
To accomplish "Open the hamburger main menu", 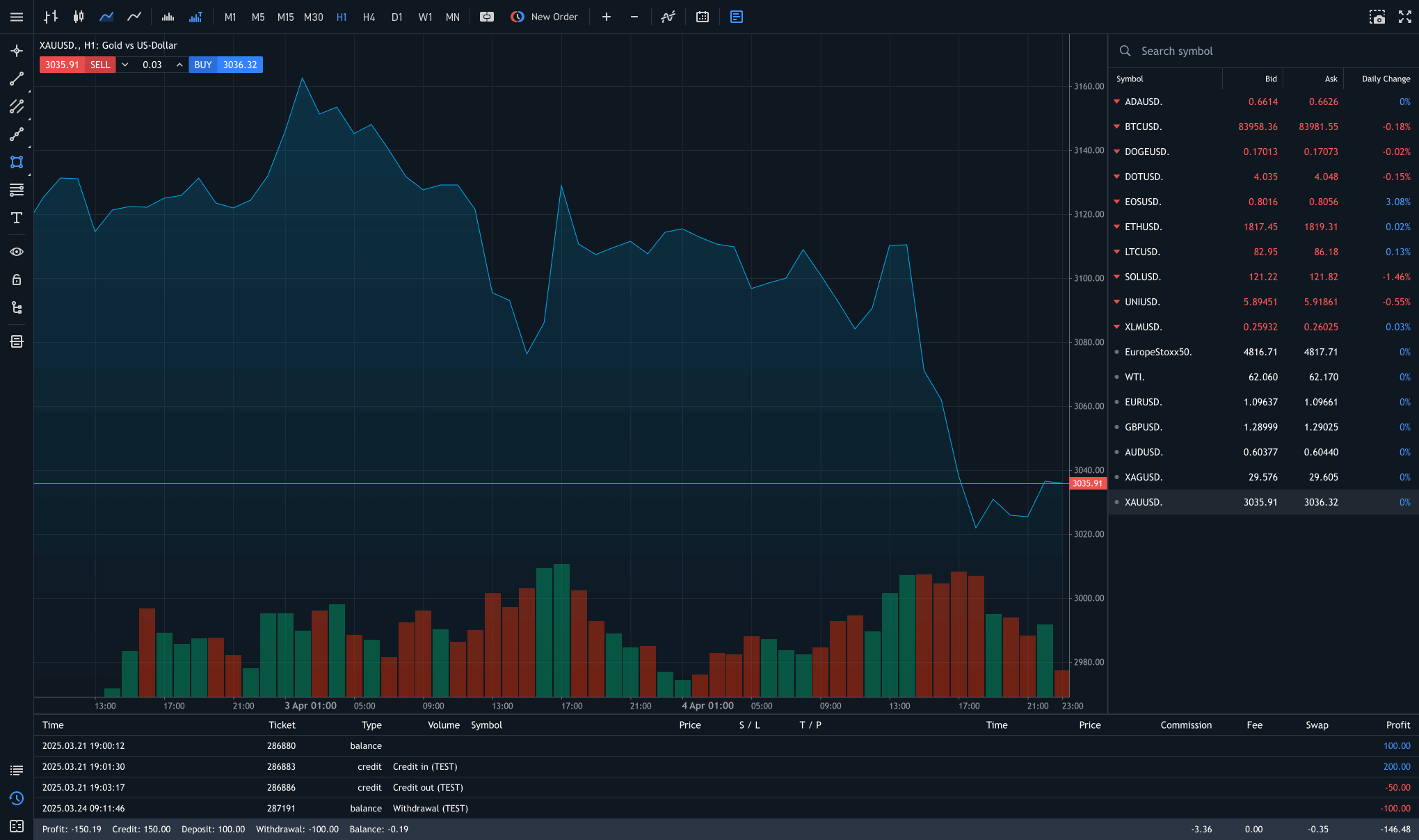I will coord(17,17).
